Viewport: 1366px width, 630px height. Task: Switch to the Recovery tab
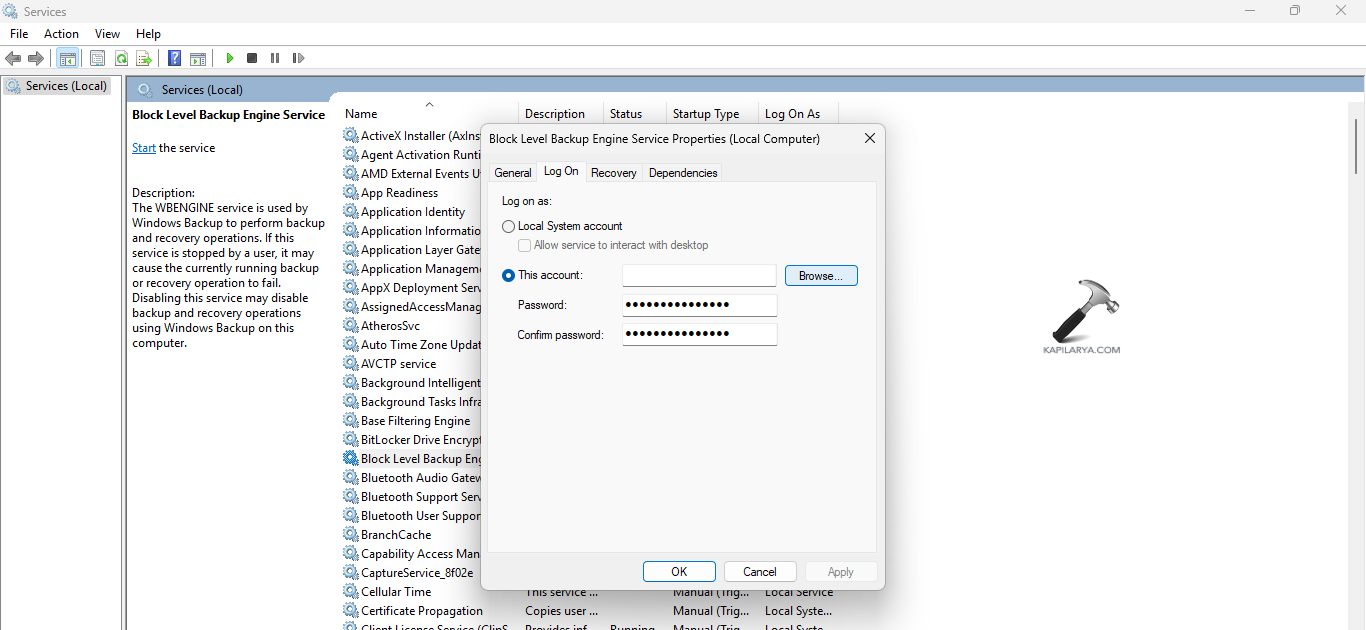613,173
